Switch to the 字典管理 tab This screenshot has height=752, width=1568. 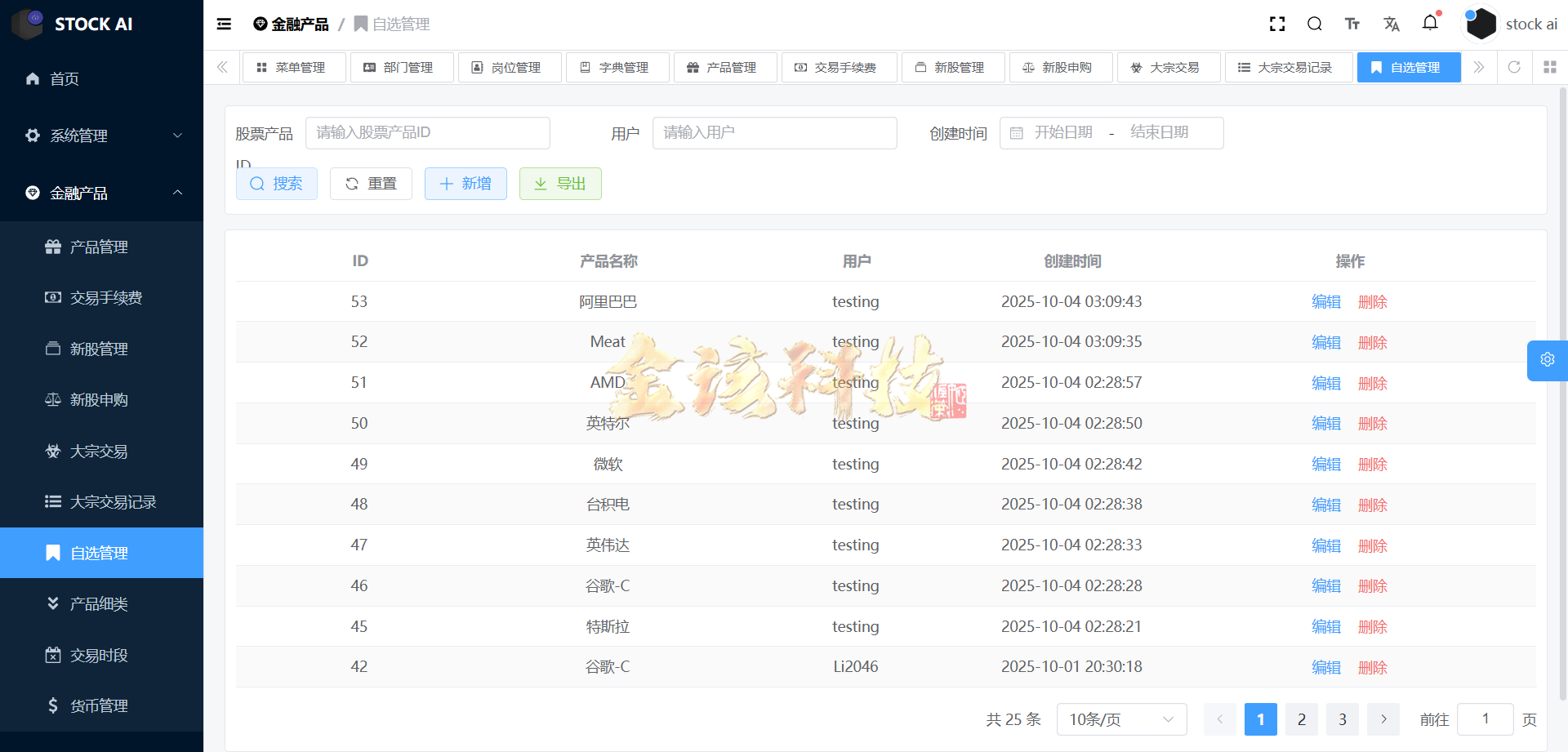tap(617, 67)
